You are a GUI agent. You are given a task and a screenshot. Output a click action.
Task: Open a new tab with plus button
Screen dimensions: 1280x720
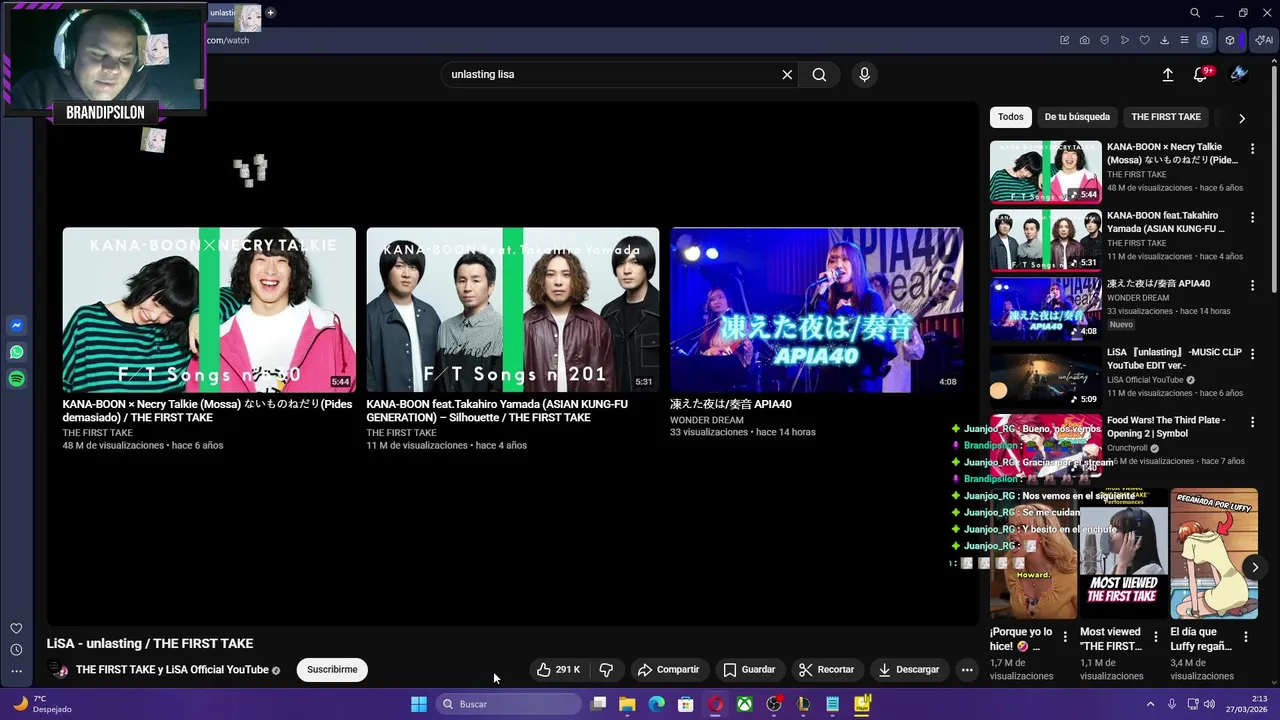[x=270, y=13]
